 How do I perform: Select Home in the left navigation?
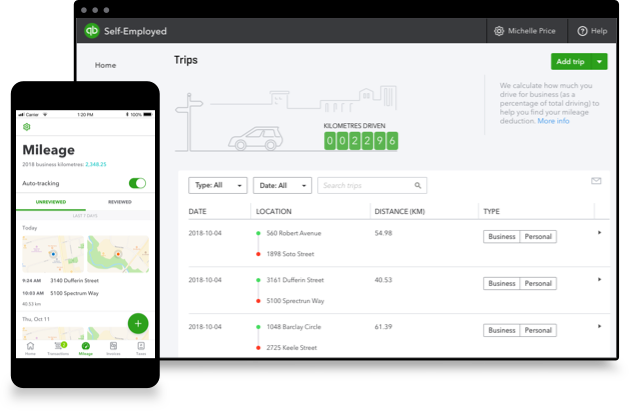106,65
